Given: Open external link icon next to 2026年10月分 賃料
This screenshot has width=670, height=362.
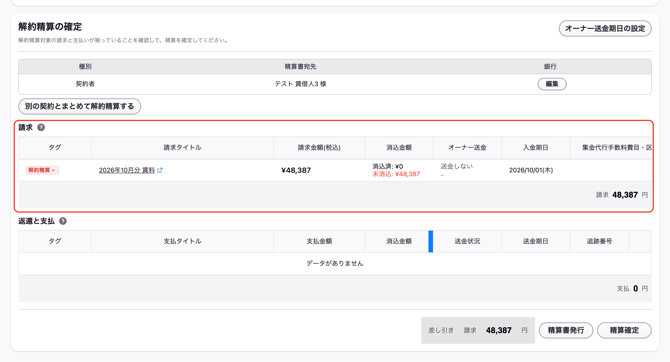Looking at the screenshot, I should pos(160,170).
